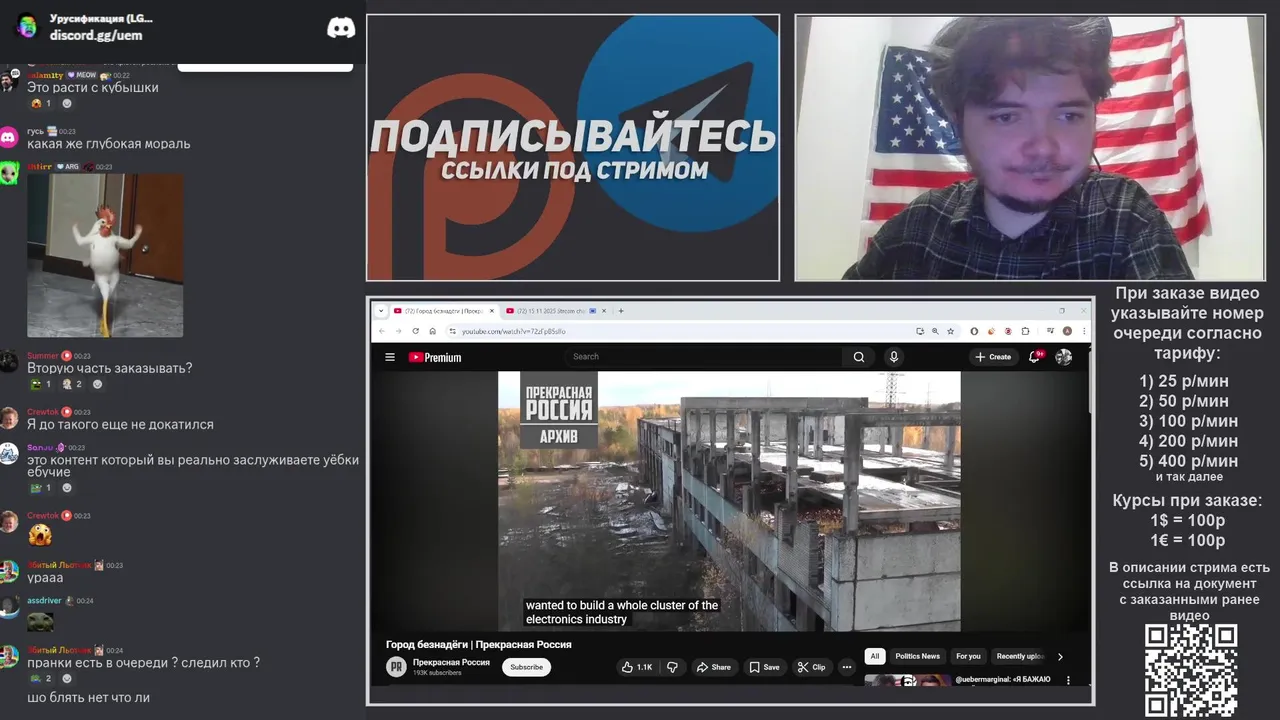The height and width of the screenshot is (720, 1280).
Task: Click the 'урааа' chat message
Action: [x=45, y=578]
